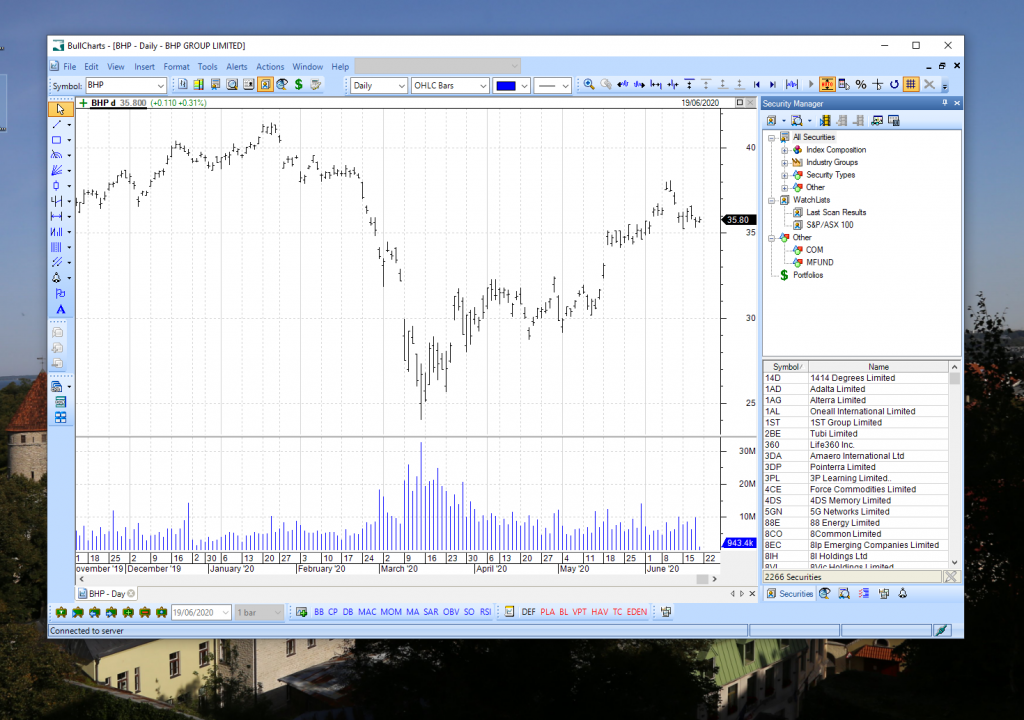Image resolution: width=1024 pixels, height=720 pixels.
Task: Click the refresh/reload chart icon
Action: pyautogui.click(x=894, y=84)
